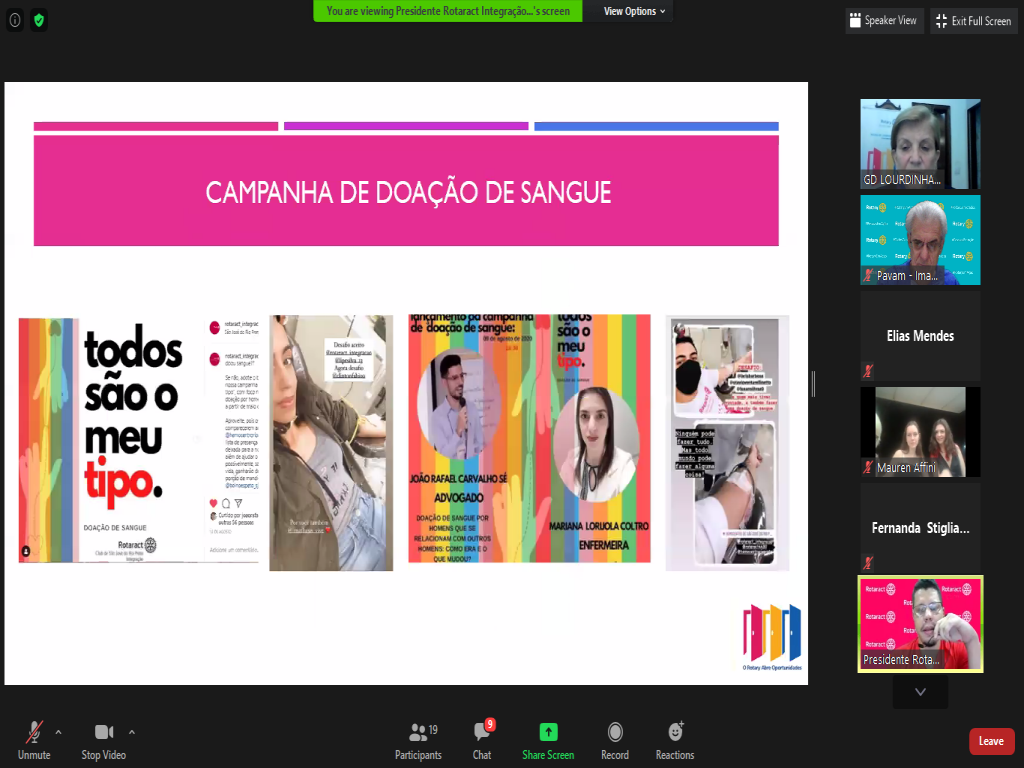Exit Full Screen mode
1024x768 pixels.
pyautogui.click(x=974, y=21)
